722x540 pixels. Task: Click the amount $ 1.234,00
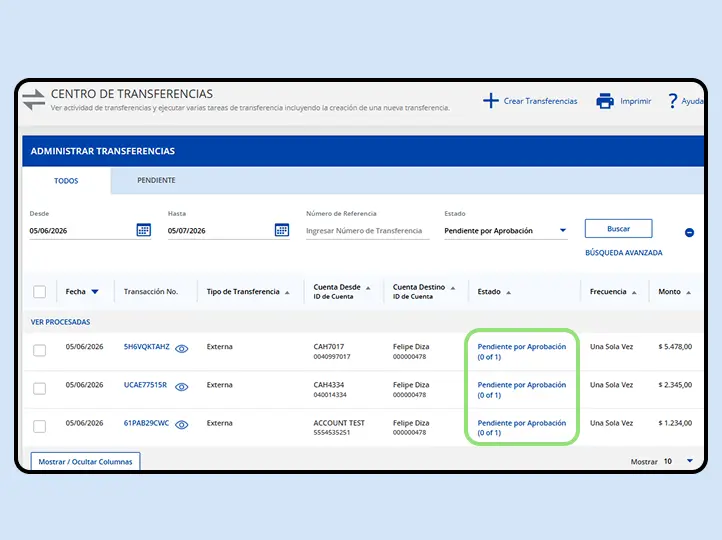pos(675,423)
